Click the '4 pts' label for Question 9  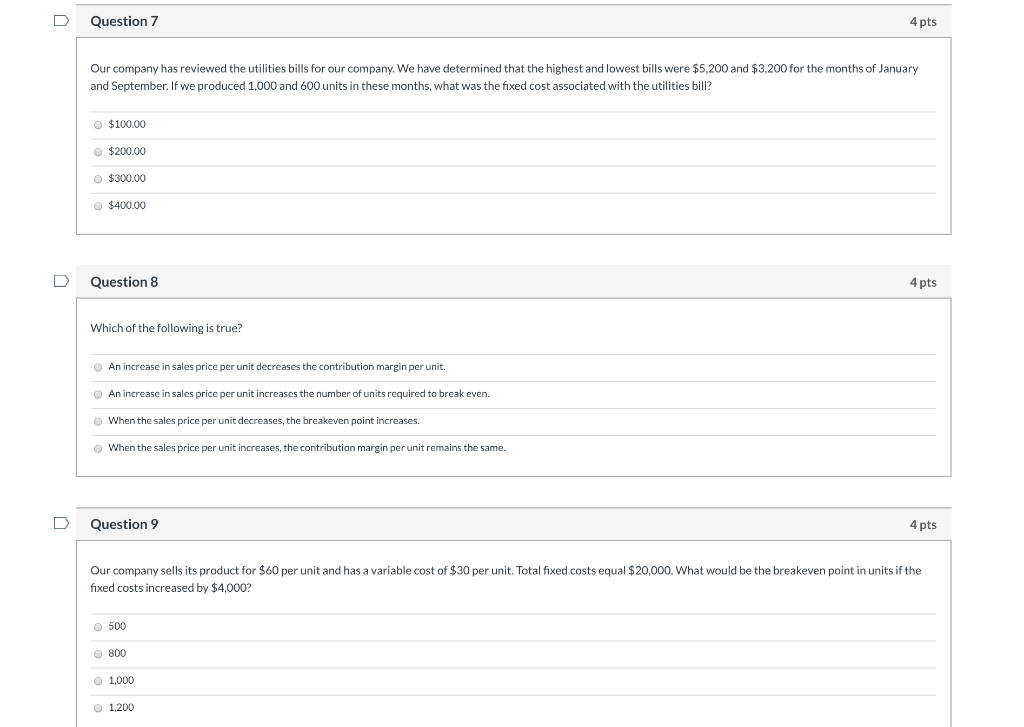(x=923, y=525)
